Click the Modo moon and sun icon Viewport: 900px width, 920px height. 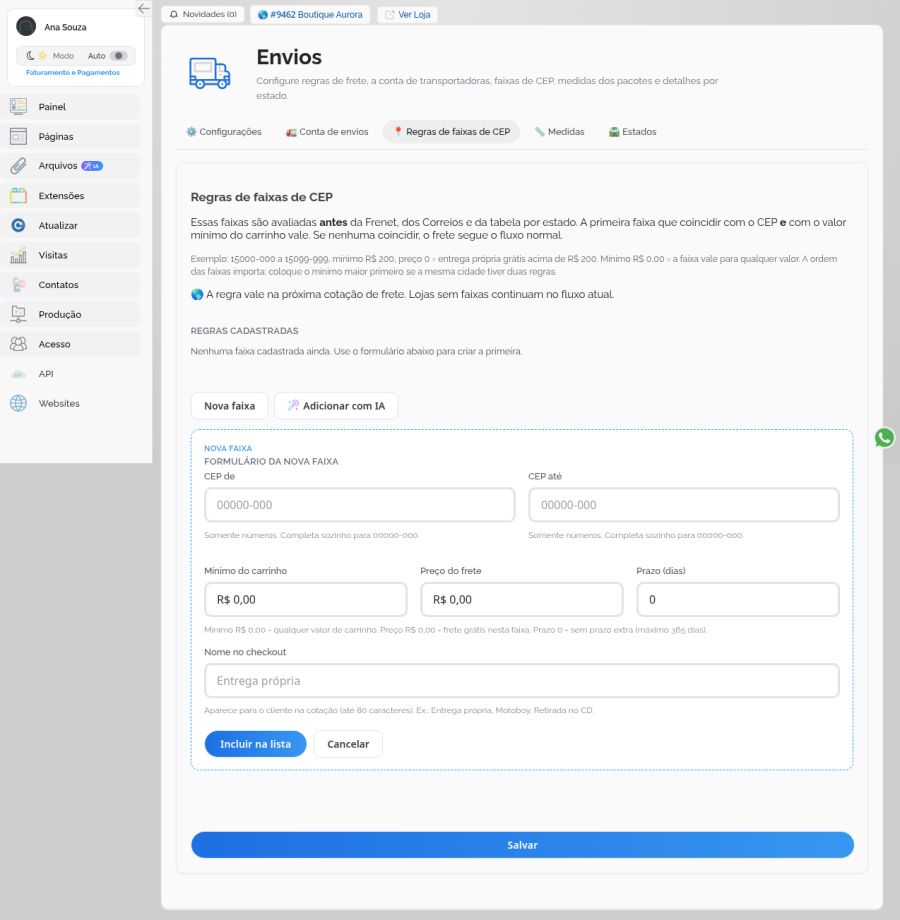[36, 56]
